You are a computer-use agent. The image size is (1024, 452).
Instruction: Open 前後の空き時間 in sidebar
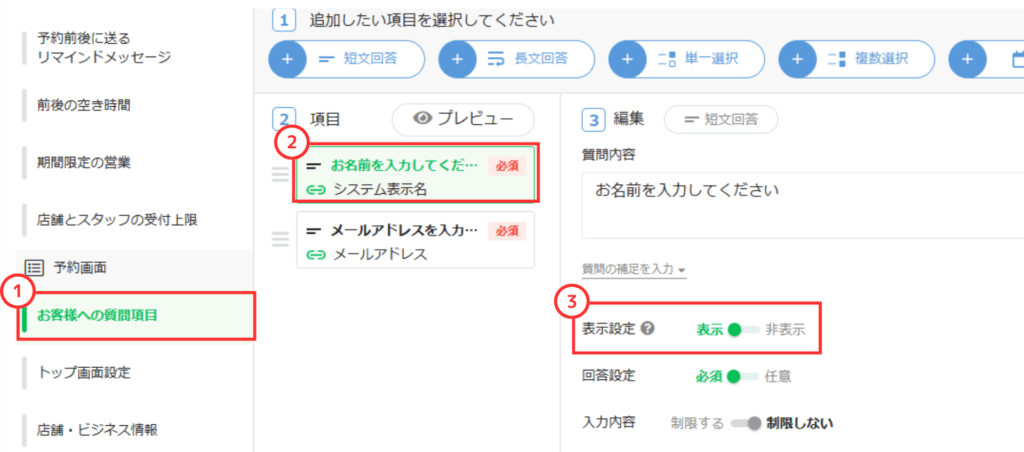point(84,104)
